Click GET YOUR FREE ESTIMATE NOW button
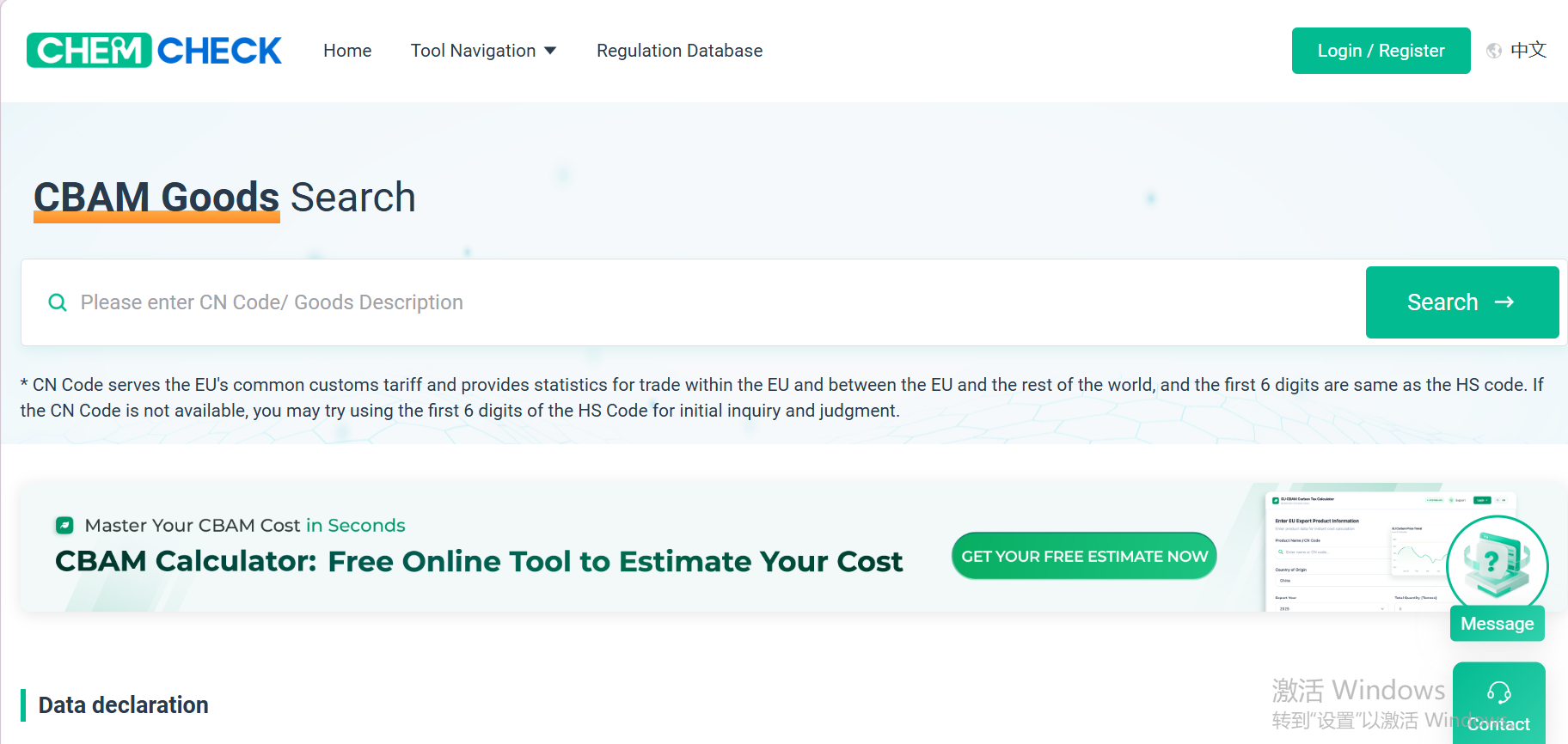This screenshot has width=1568, height=744. click(x=1084, y=556)
